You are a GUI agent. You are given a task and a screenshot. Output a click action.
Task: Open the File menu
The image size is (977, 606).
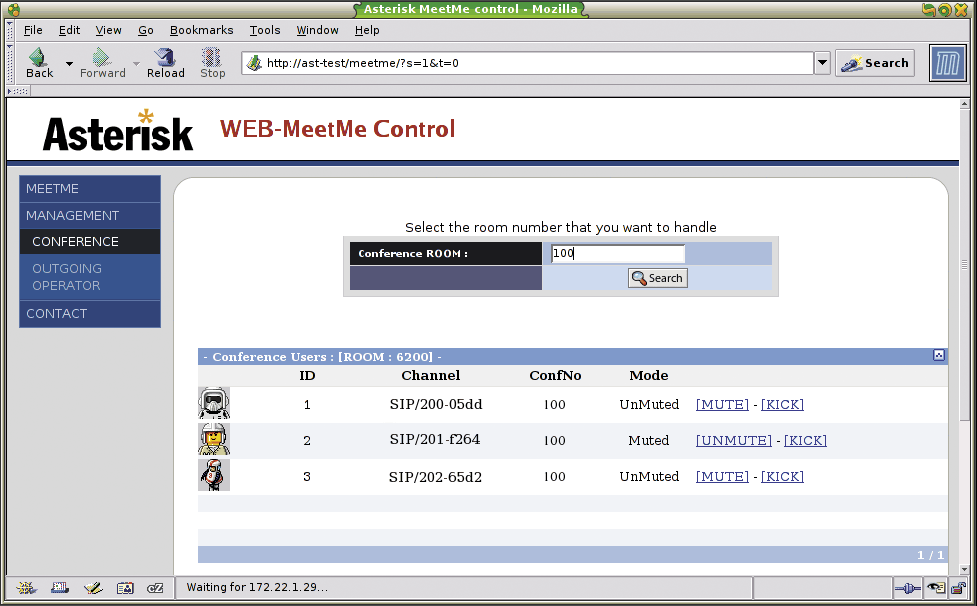[33, 30]
